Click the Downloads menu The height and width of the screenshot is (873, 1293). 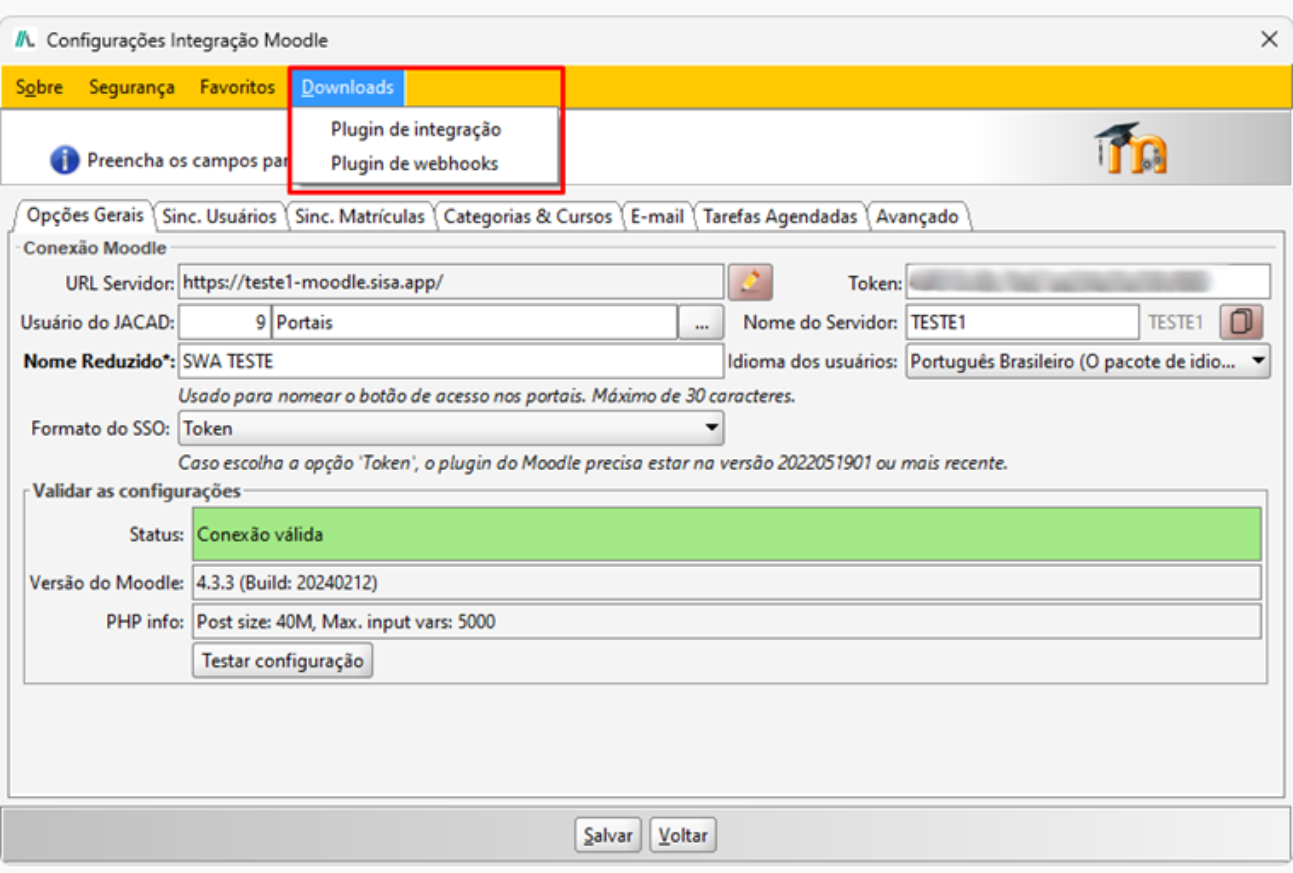point(348,87)
